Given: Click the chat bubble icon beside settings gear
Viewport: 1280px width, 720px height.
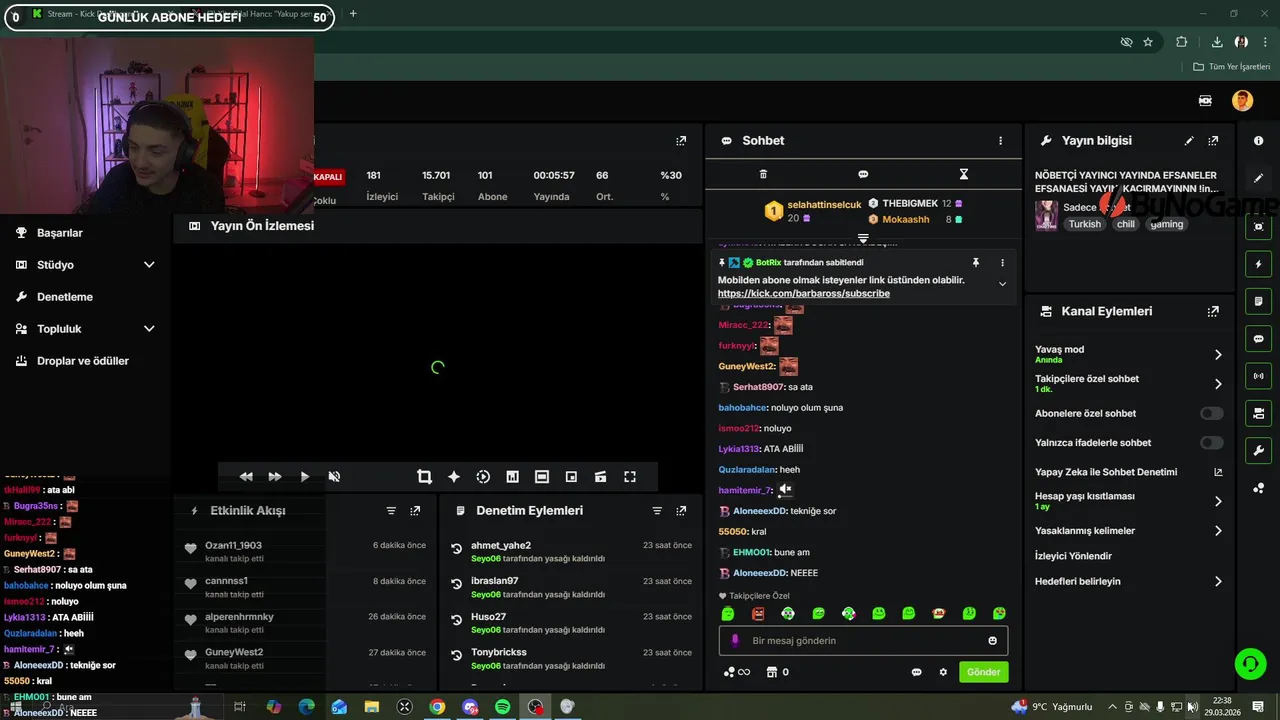Looking at the screenshot, I should (x=916, y=672).
